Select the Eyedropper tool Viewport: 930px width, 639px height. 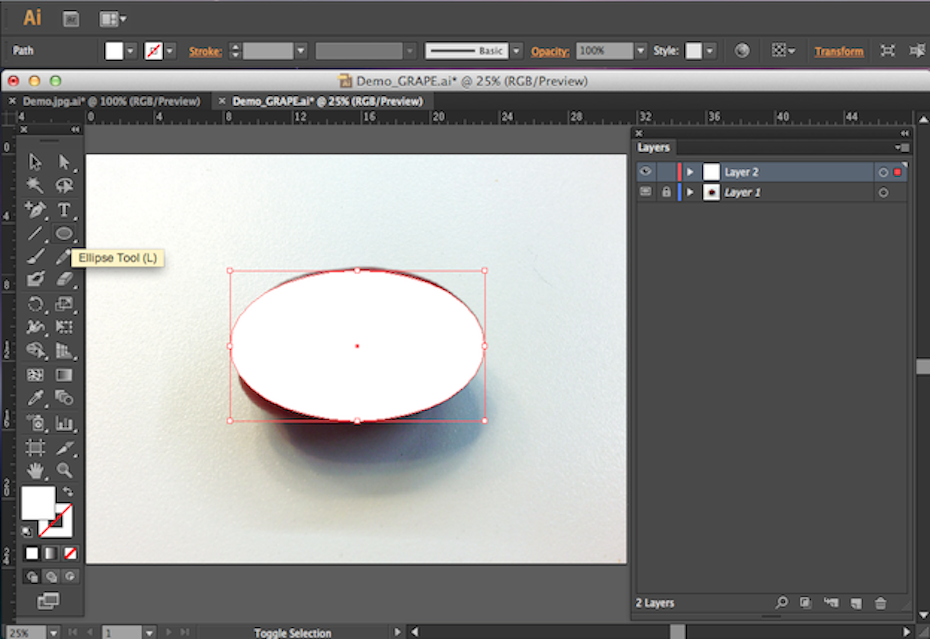(36, 398)
